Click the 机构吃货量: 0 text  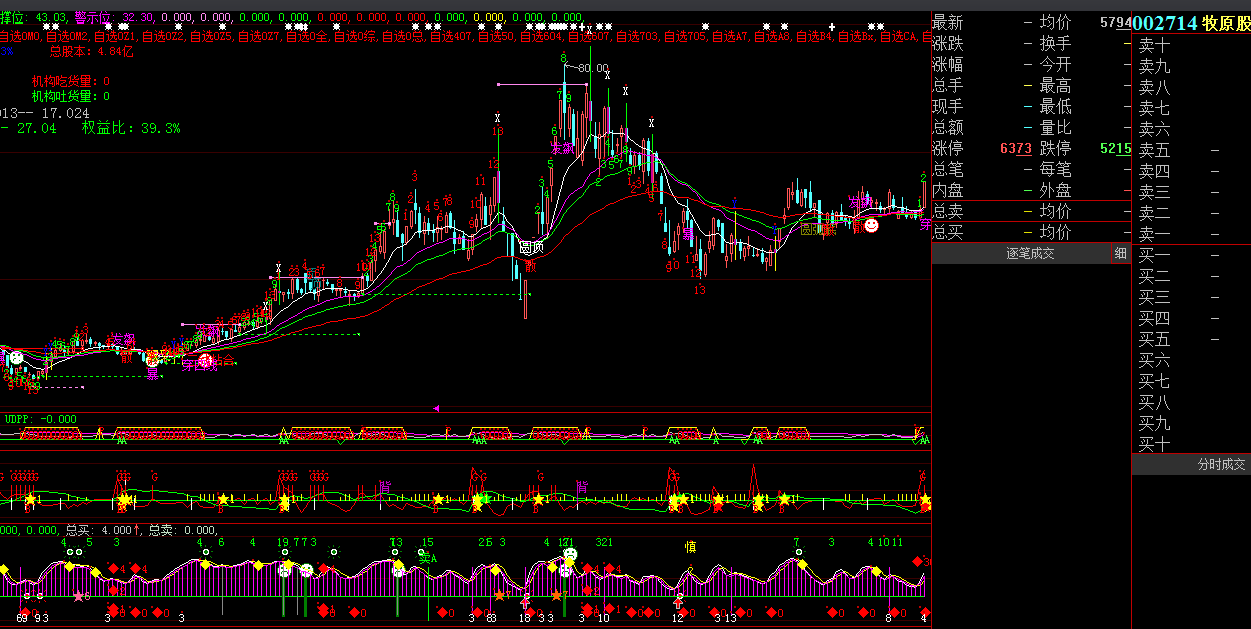point(71,81)
